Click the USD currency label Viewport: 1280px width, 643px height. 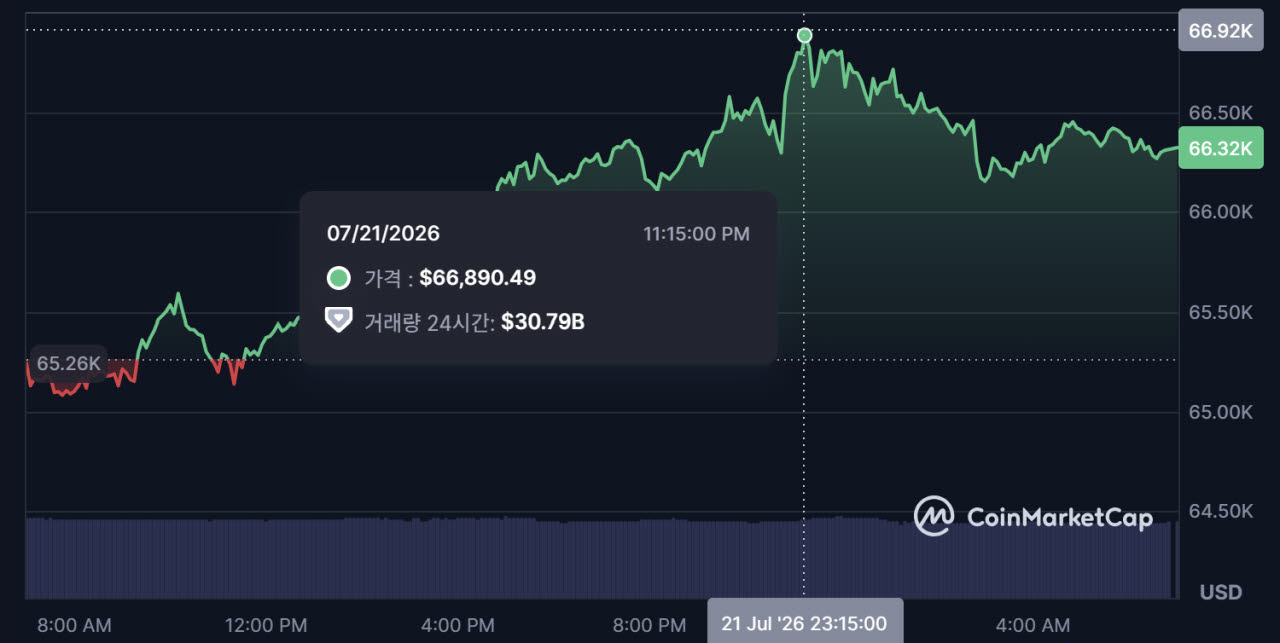click(x=1221, y=593)
